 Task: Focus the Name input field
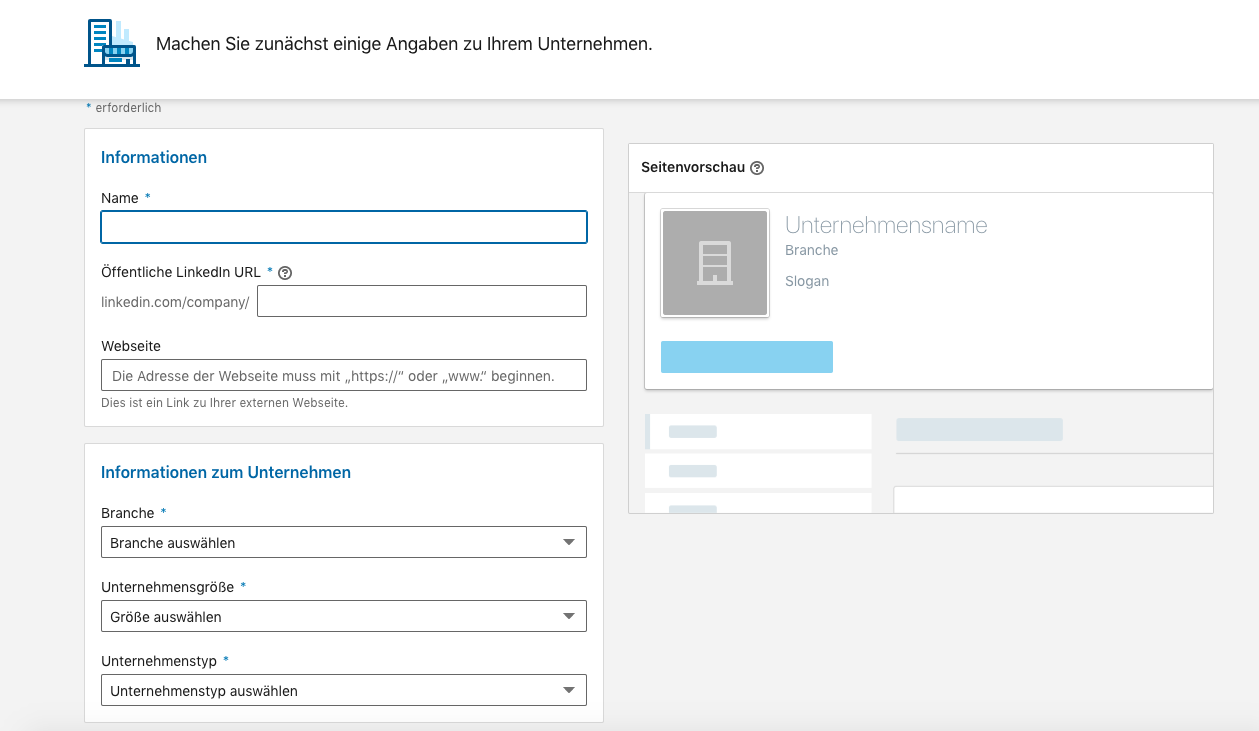click(x=344, y=227)
